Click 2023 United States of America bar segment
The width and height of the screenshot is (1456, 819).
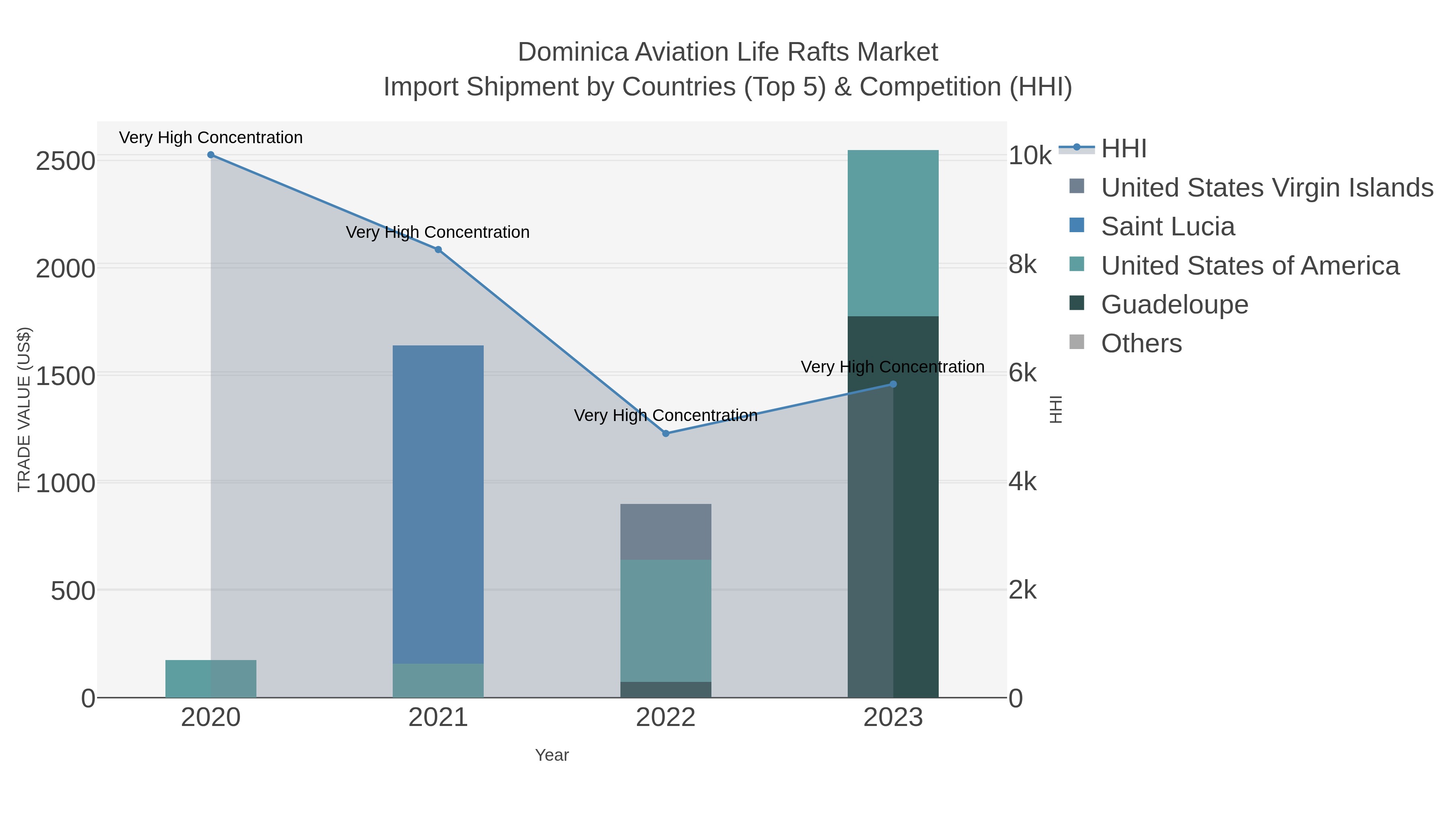[893, 233]
